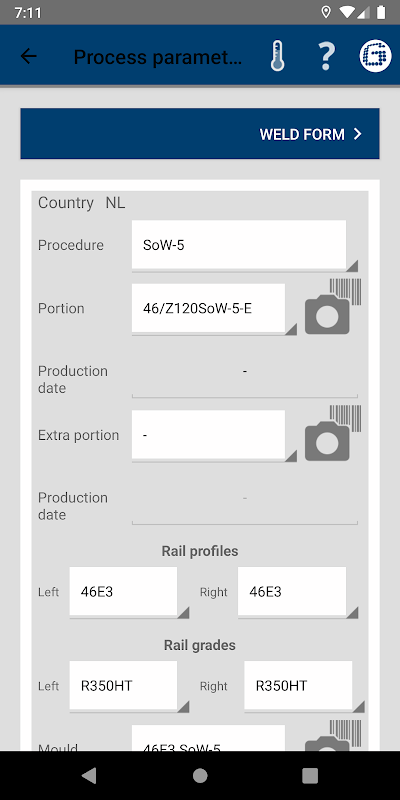400x800 pixels.
Task: Tap first Production date field
Action: point(245,379)
